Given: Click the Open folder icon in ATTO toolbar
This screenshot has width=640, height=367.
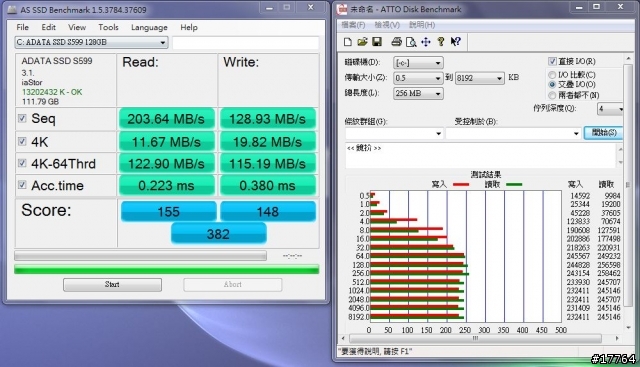Looking at the screenshot, I should coord(362,42).
